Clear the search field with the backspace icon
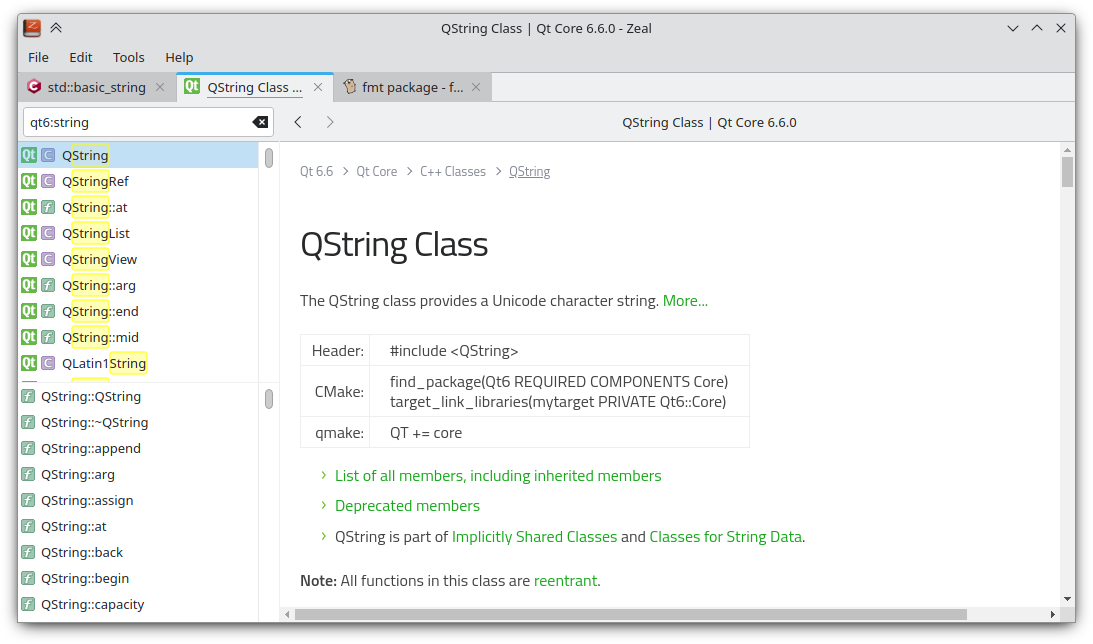The height and width of the screenshot is (644, 1093). 260,122
